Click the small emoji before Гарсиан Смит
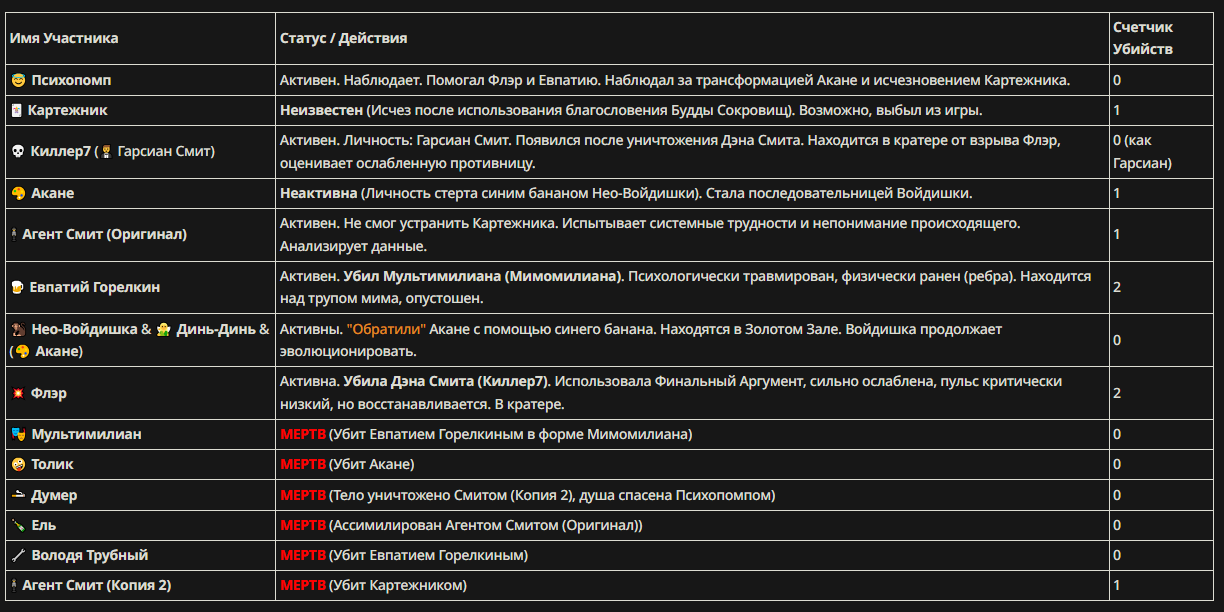This screenshot has width=1224, height=612. point(106,152)
